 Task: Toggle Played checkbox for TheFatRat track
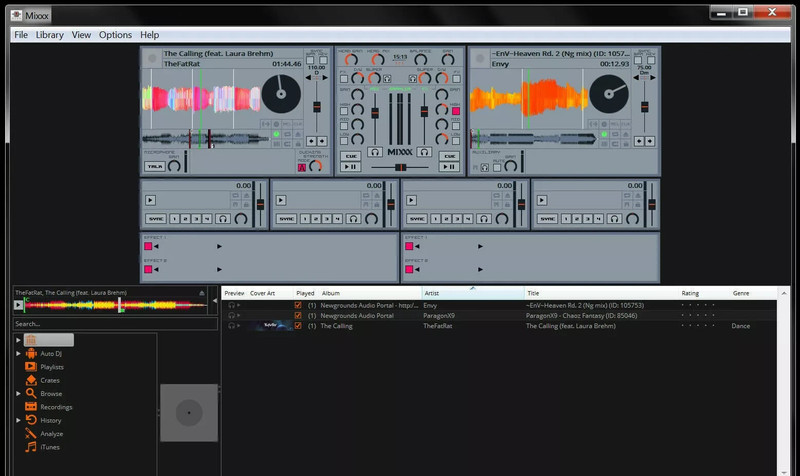298,325
